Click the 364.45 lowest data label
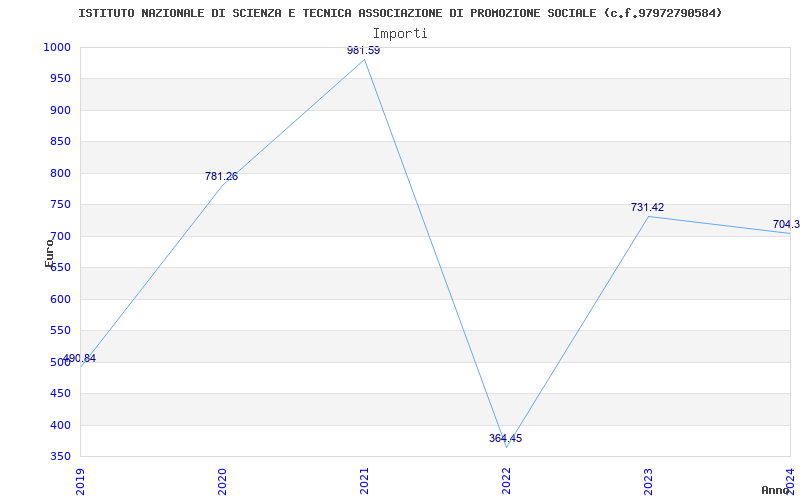 pos(505,438)
